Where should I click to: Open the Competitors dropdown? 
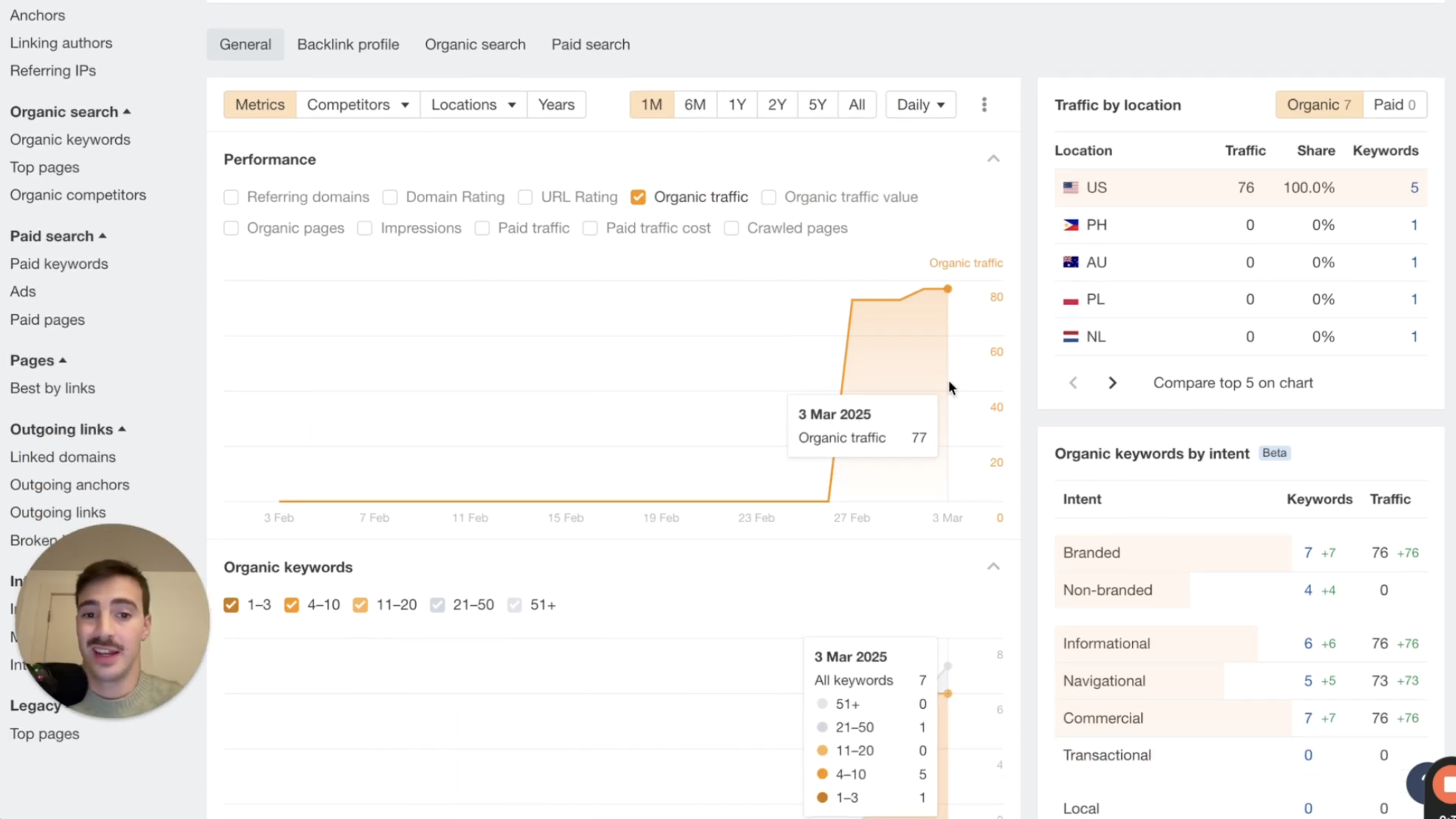click(357, 105)
